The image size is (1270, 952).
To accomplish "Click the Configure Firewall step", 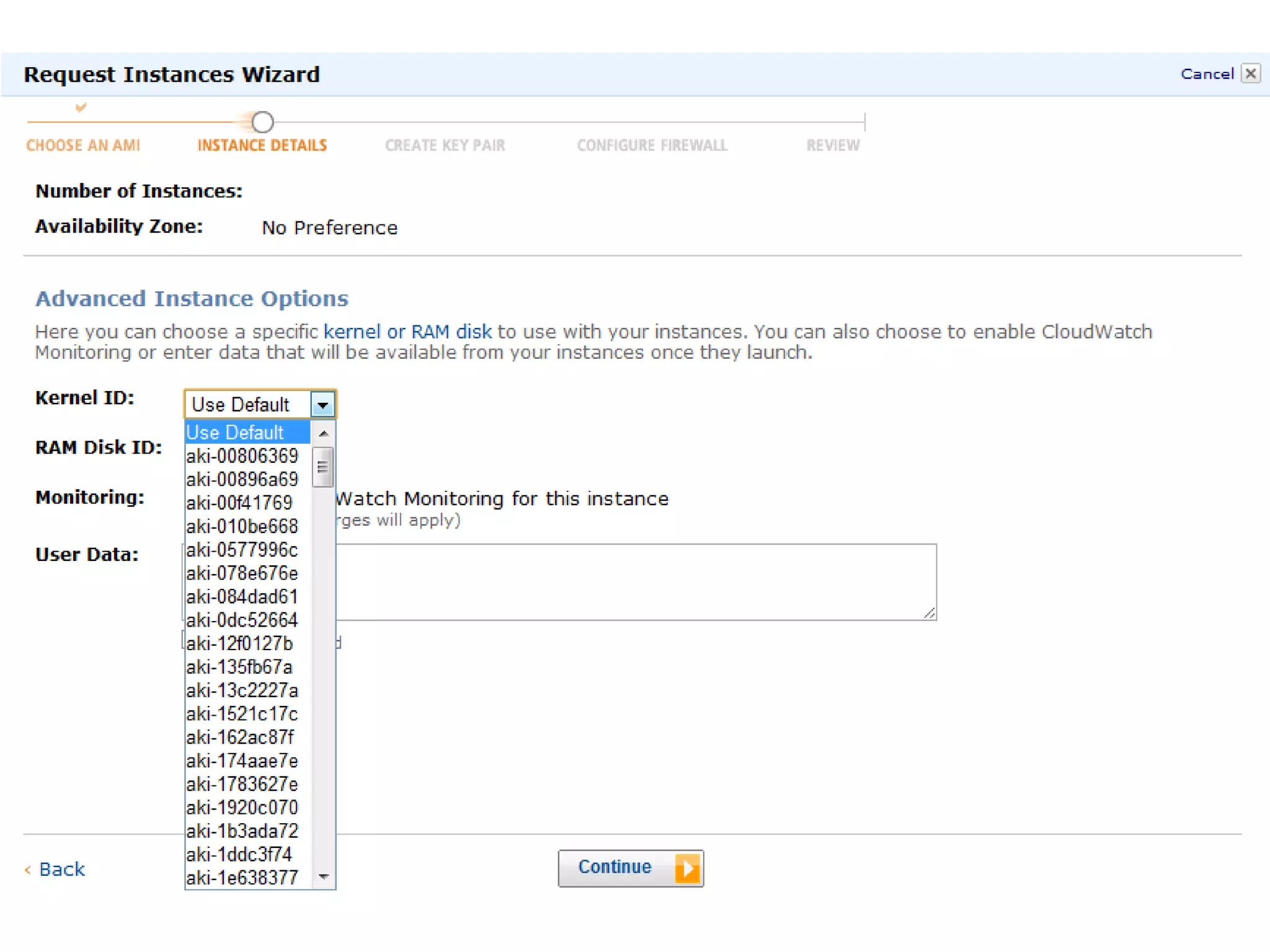I will [x=652, y=145].
